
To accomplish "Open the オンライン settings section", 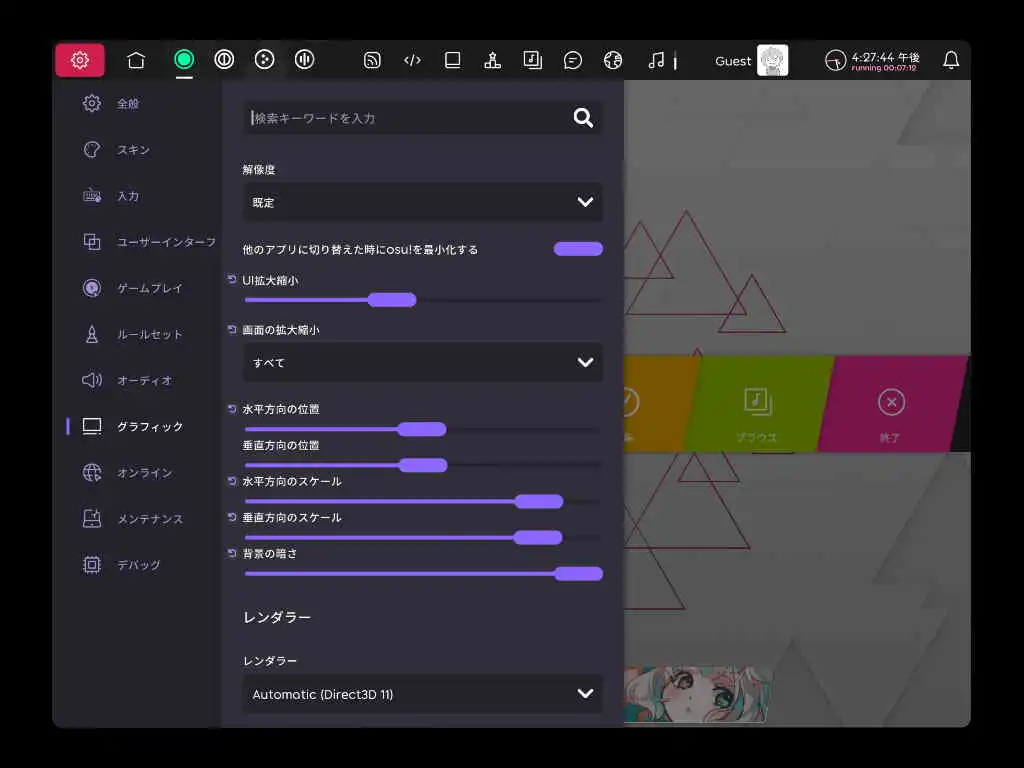I will pyautogui.click(x=144, y=472).
